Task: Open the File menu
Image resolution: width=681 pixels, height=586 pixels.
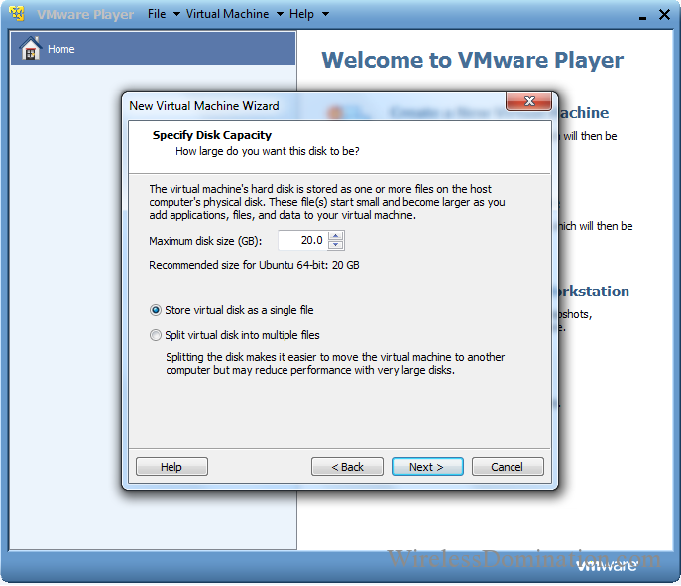Action: click(x=157, y=14)
